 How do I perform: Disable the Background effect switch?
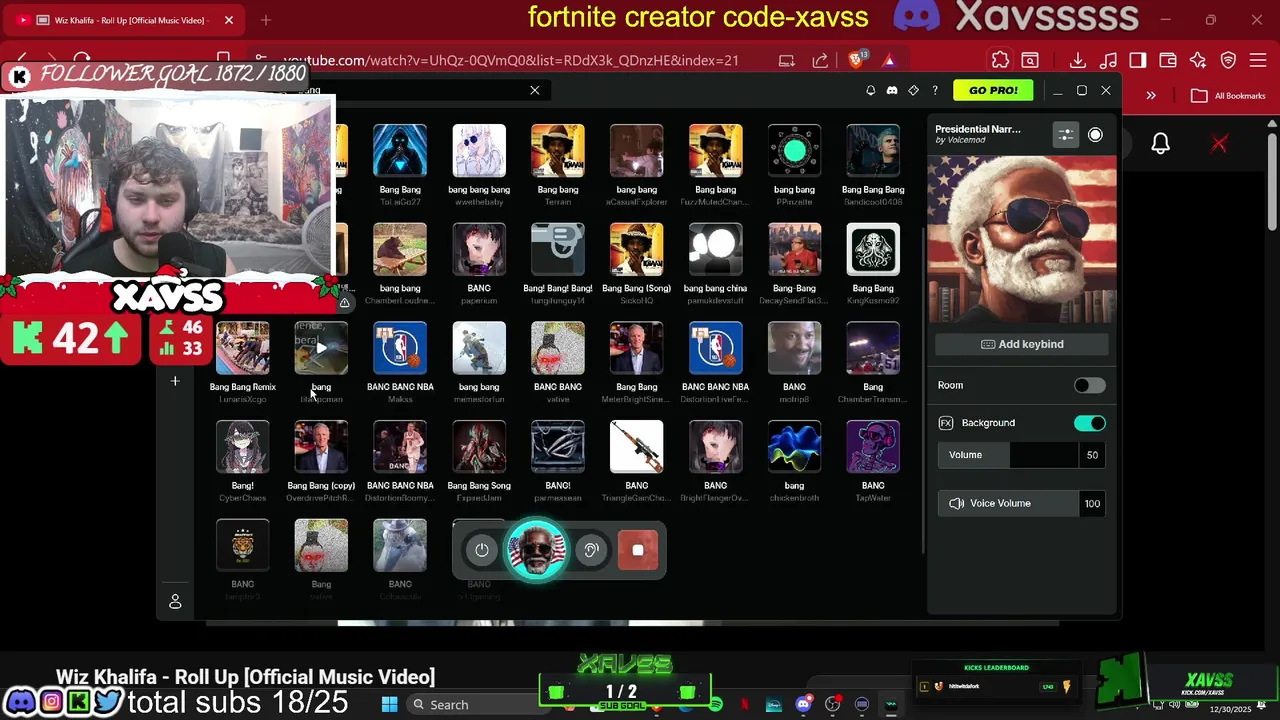[x=1089, y=423]
